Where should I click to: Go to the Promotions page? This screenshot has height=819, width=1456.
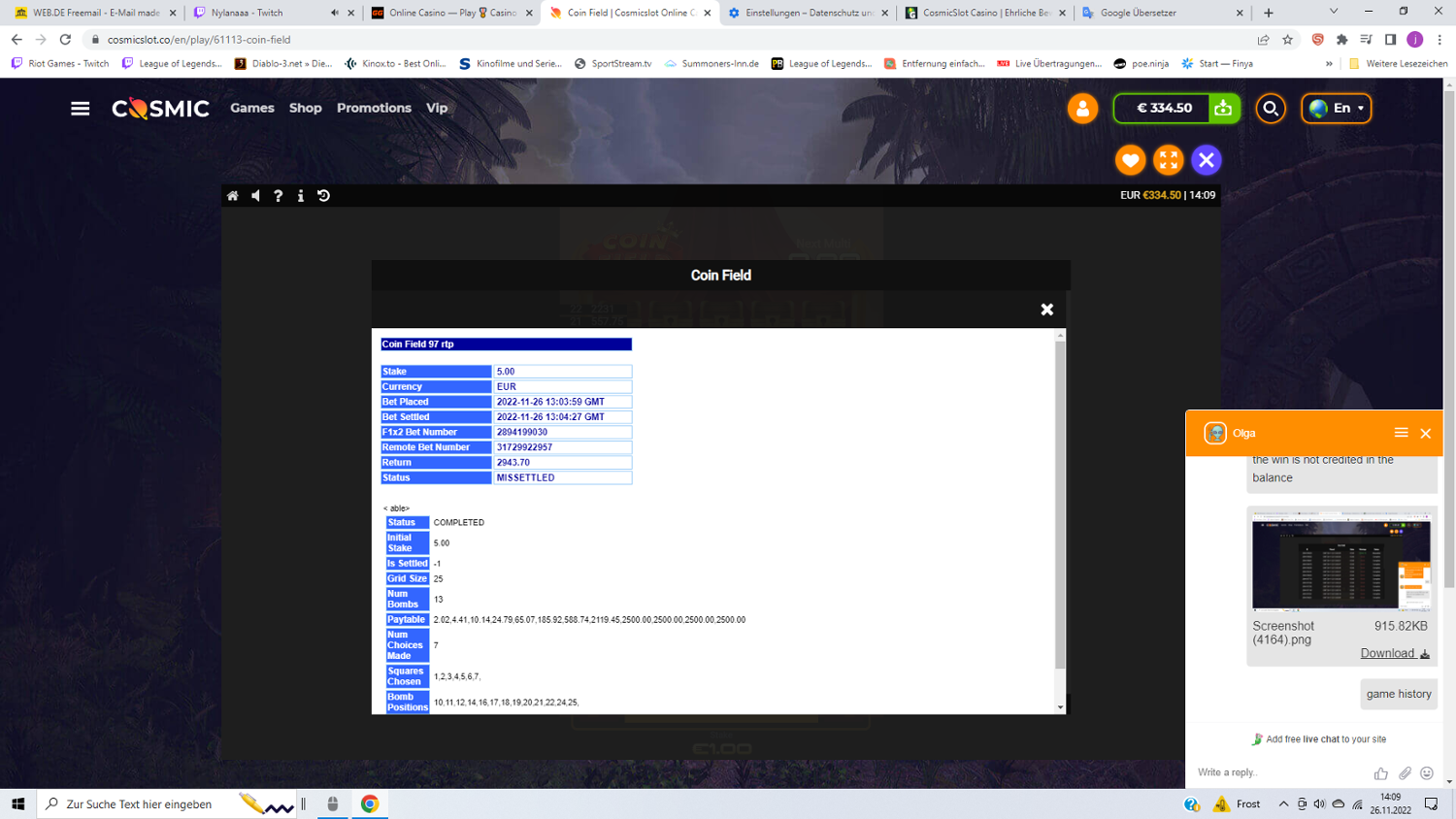click(374, 108)
